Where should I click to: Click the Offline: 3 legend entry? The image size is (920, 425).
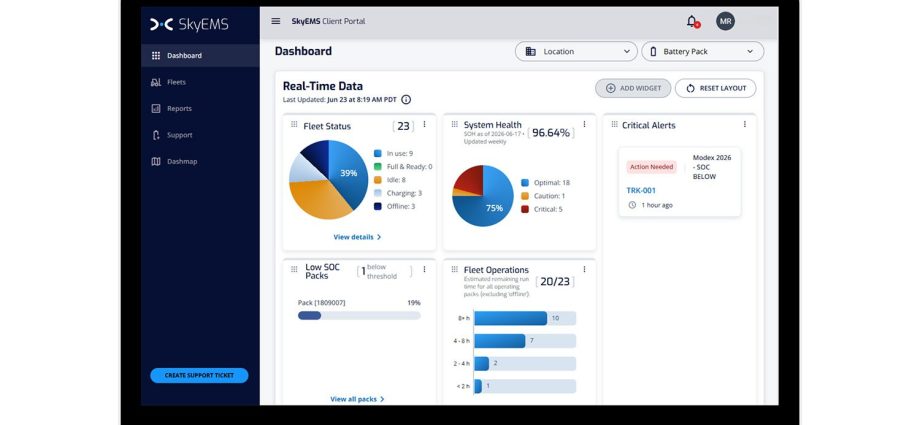394,206
